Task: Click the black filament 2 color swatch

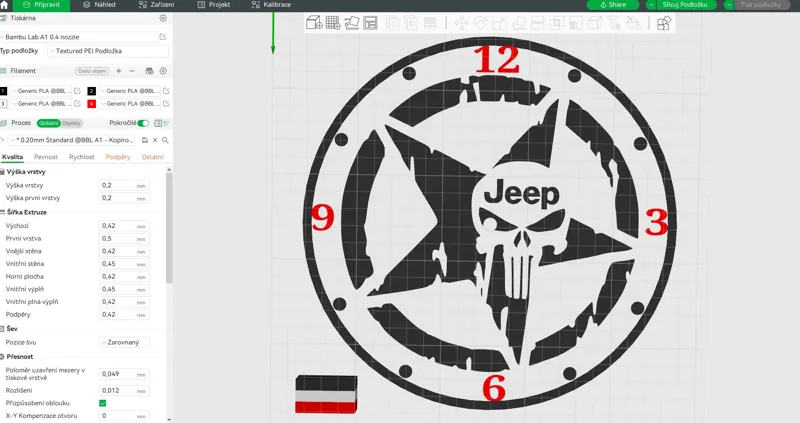Action: (x=92, y=91)
